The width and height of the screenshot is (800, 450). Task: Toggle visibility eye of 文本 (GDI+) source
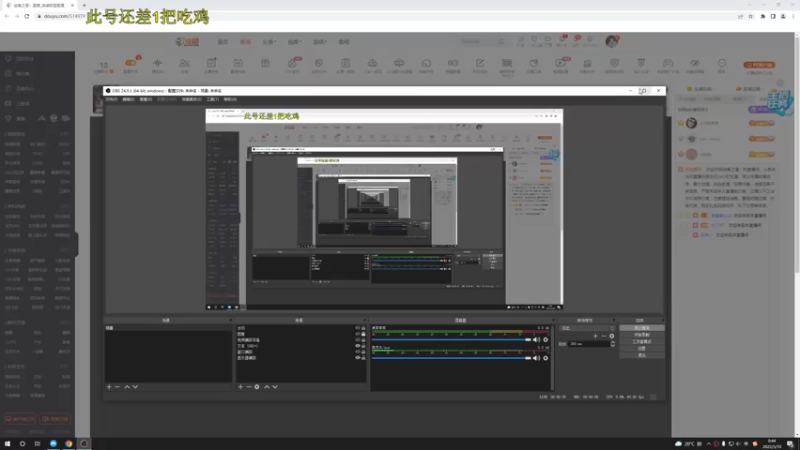(x=358, y=346)
